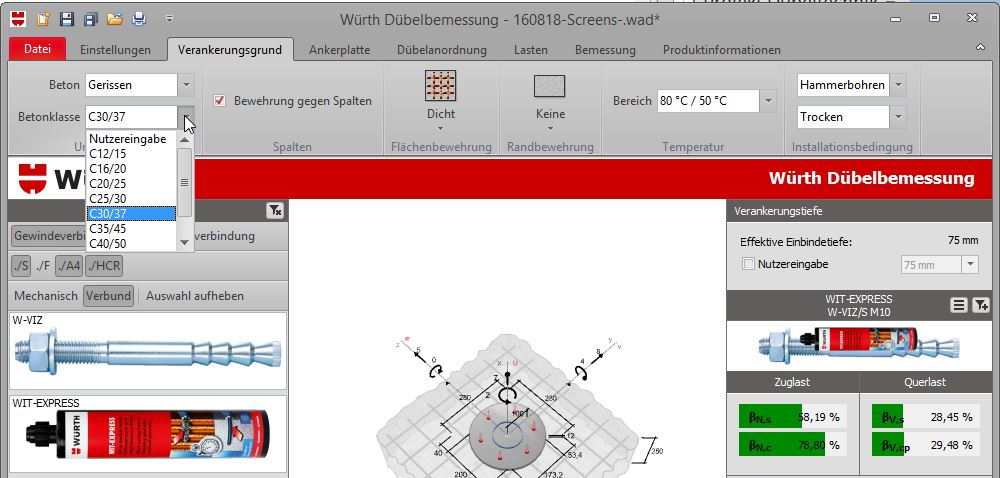Open the Produktinformationen tab
The width and height of the screenshot is (1000, 478).
(722, 50)
